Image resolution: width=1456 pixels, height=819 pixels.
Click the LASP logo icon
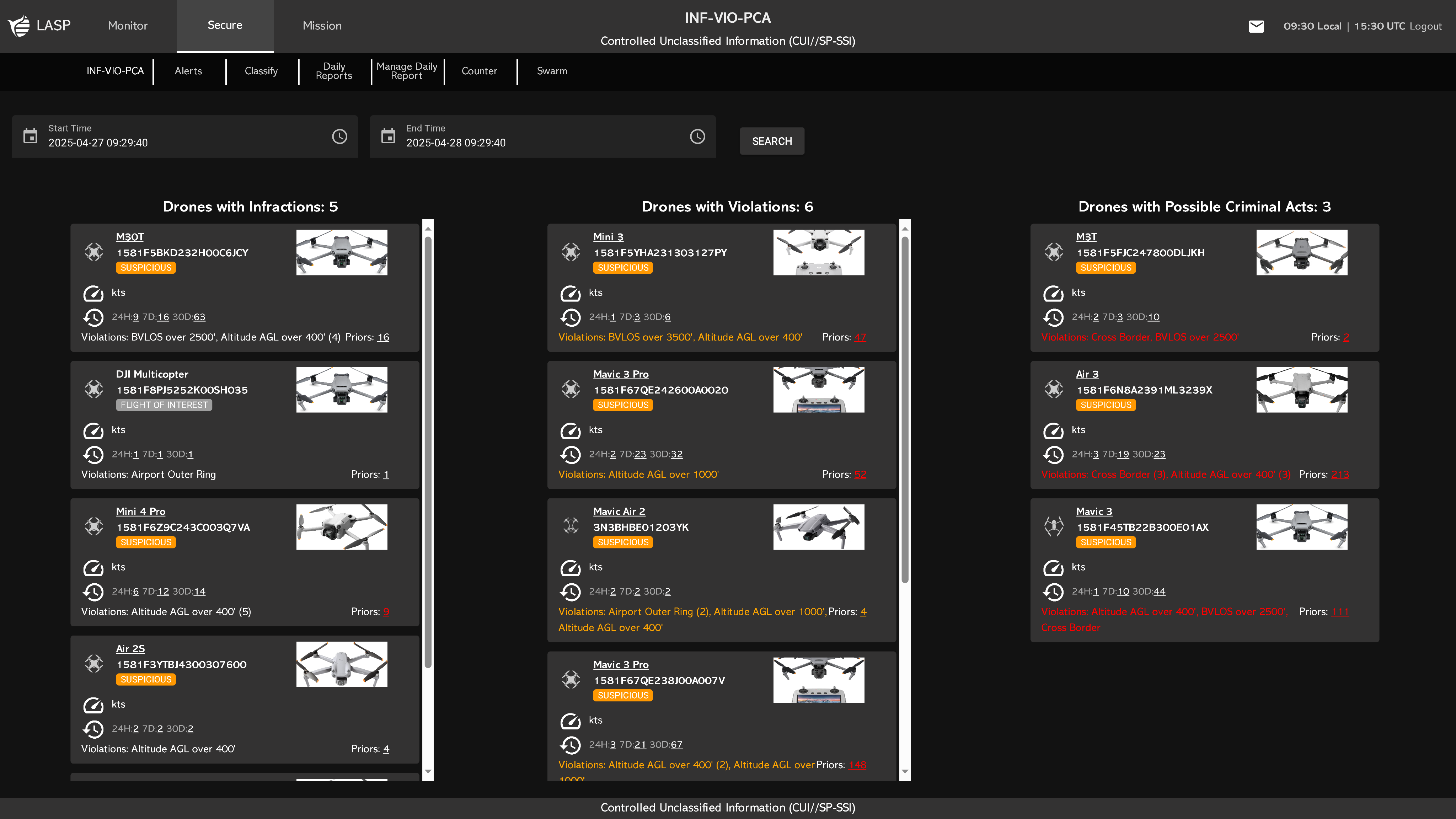point(19,26)
